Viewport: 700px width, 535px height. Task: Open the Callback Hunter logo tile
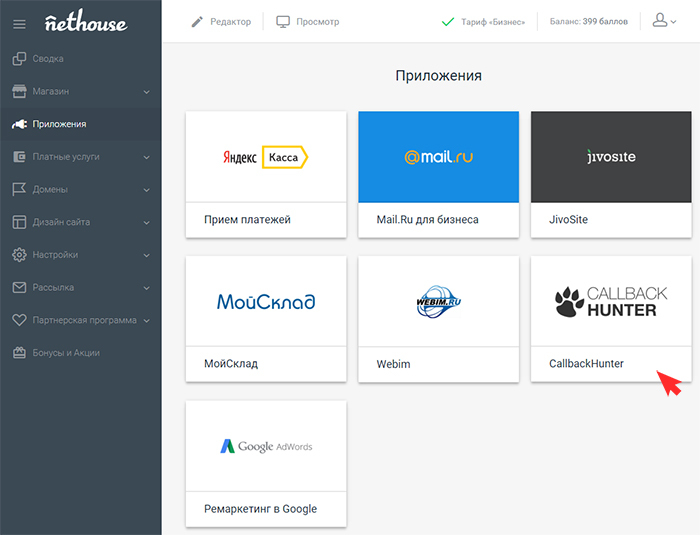pyautogui.click(x=611, y=301)
